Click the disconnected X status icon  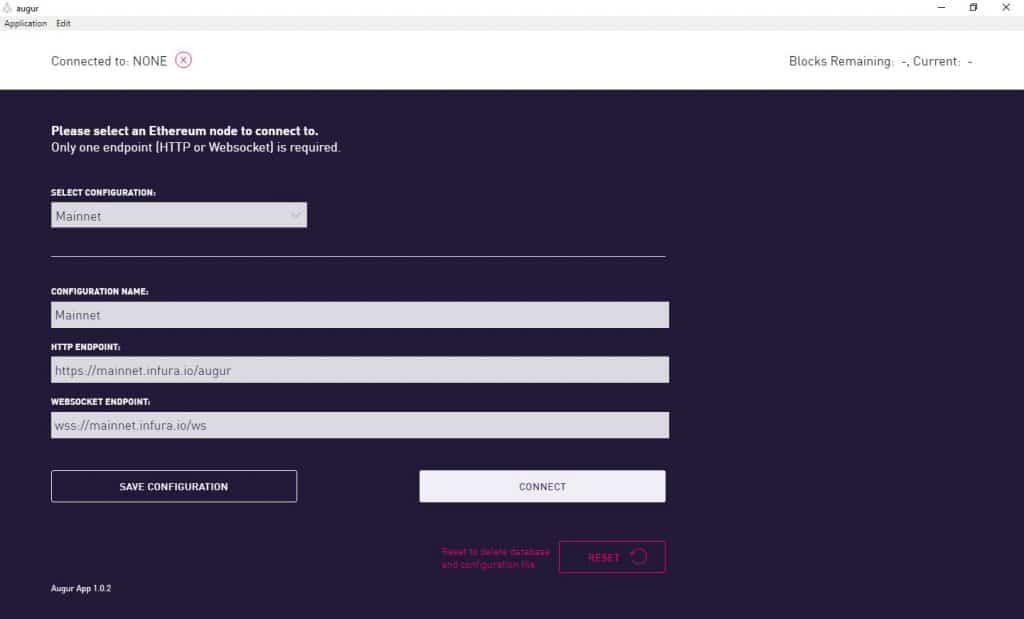click(184, 60)
